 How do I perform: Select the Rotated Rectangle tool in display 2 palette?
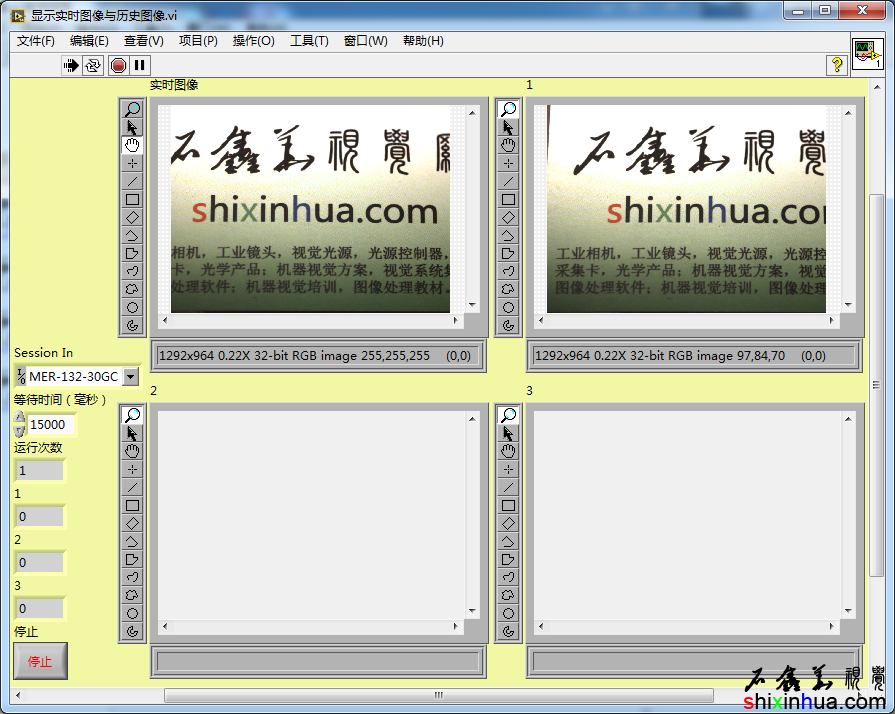(x=132, y=523)
